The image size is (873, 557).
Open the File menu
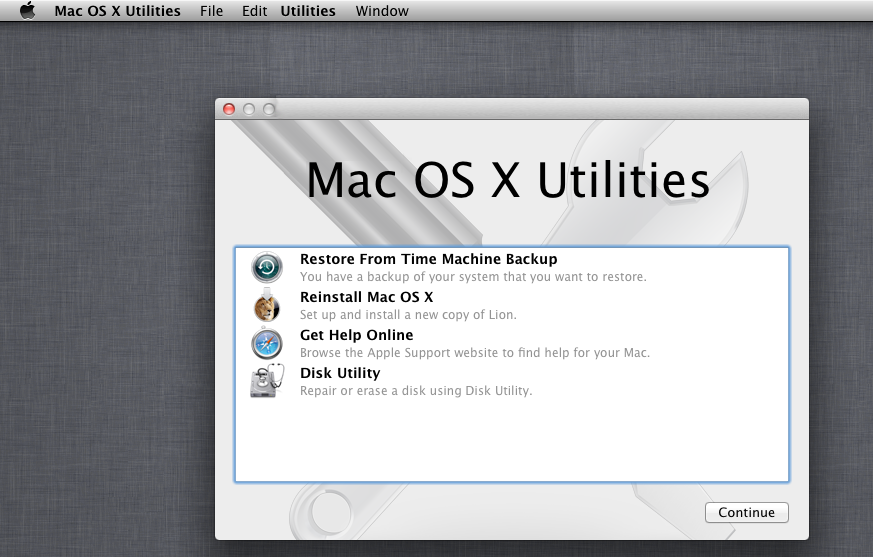212,11
